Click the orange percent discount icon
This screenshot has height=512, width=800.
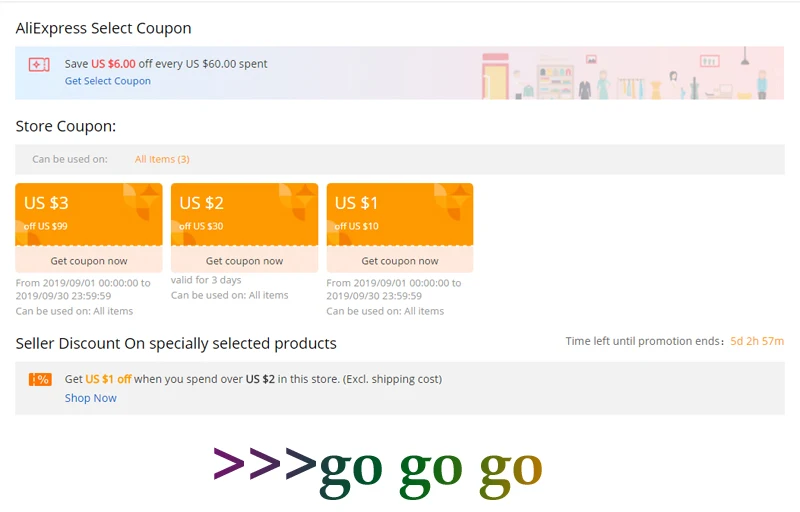[x=40, y=379]
